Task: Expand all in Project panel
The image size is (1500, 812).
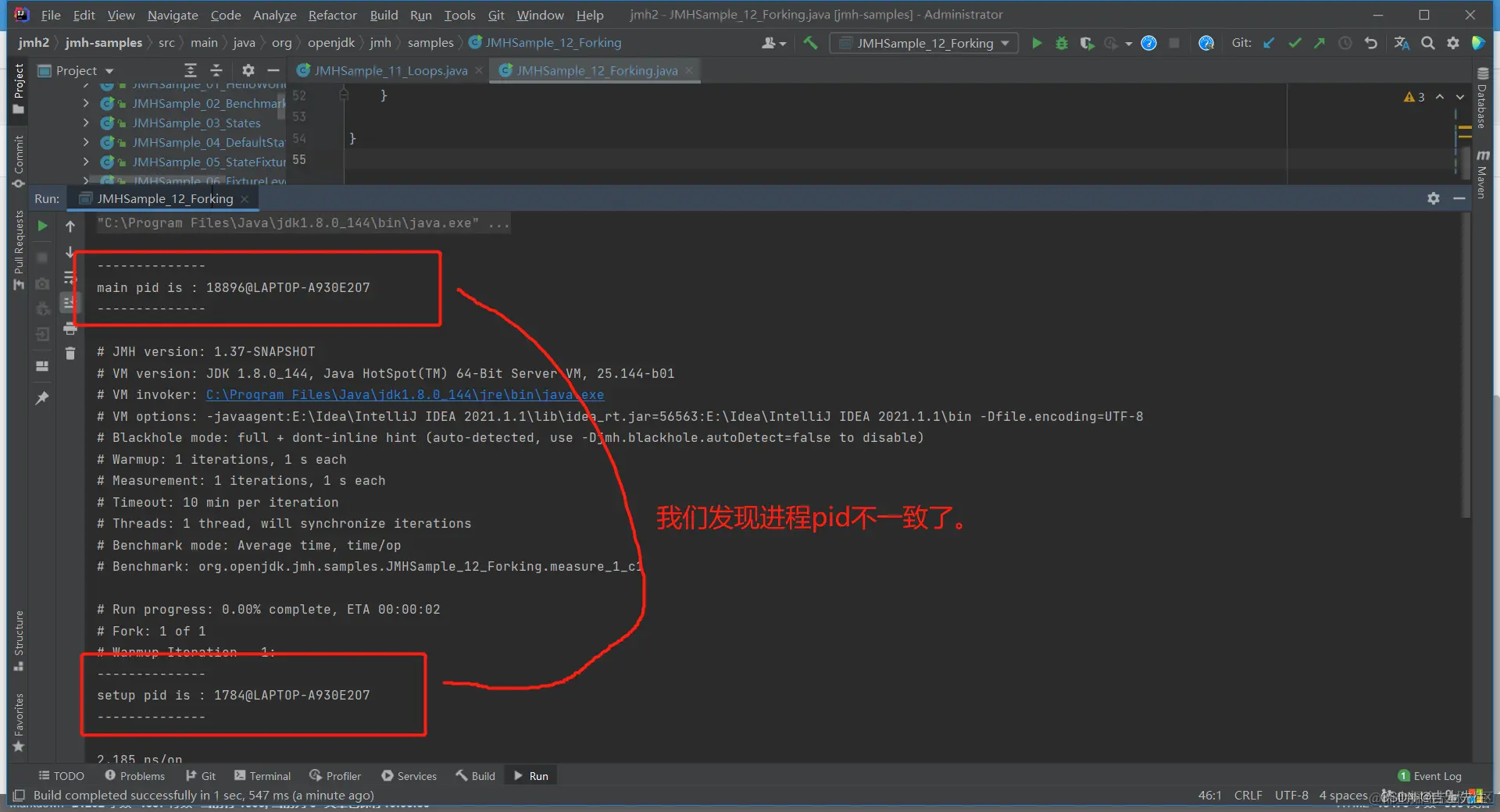Action: point(190,70)
